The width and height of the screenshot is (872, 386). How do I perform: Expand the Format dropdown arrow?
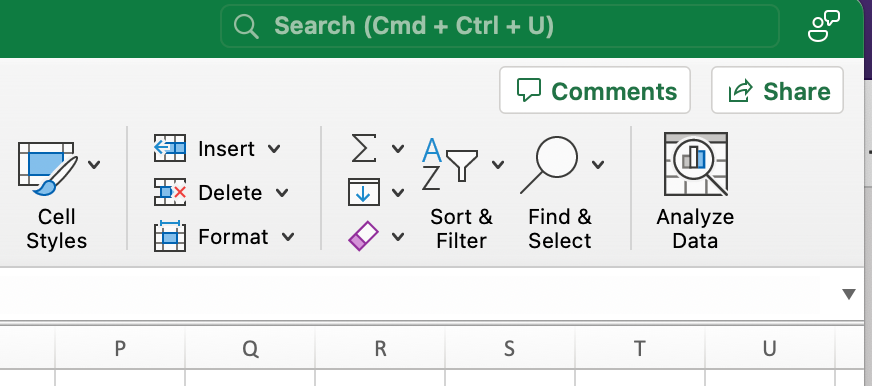[288, 236]
